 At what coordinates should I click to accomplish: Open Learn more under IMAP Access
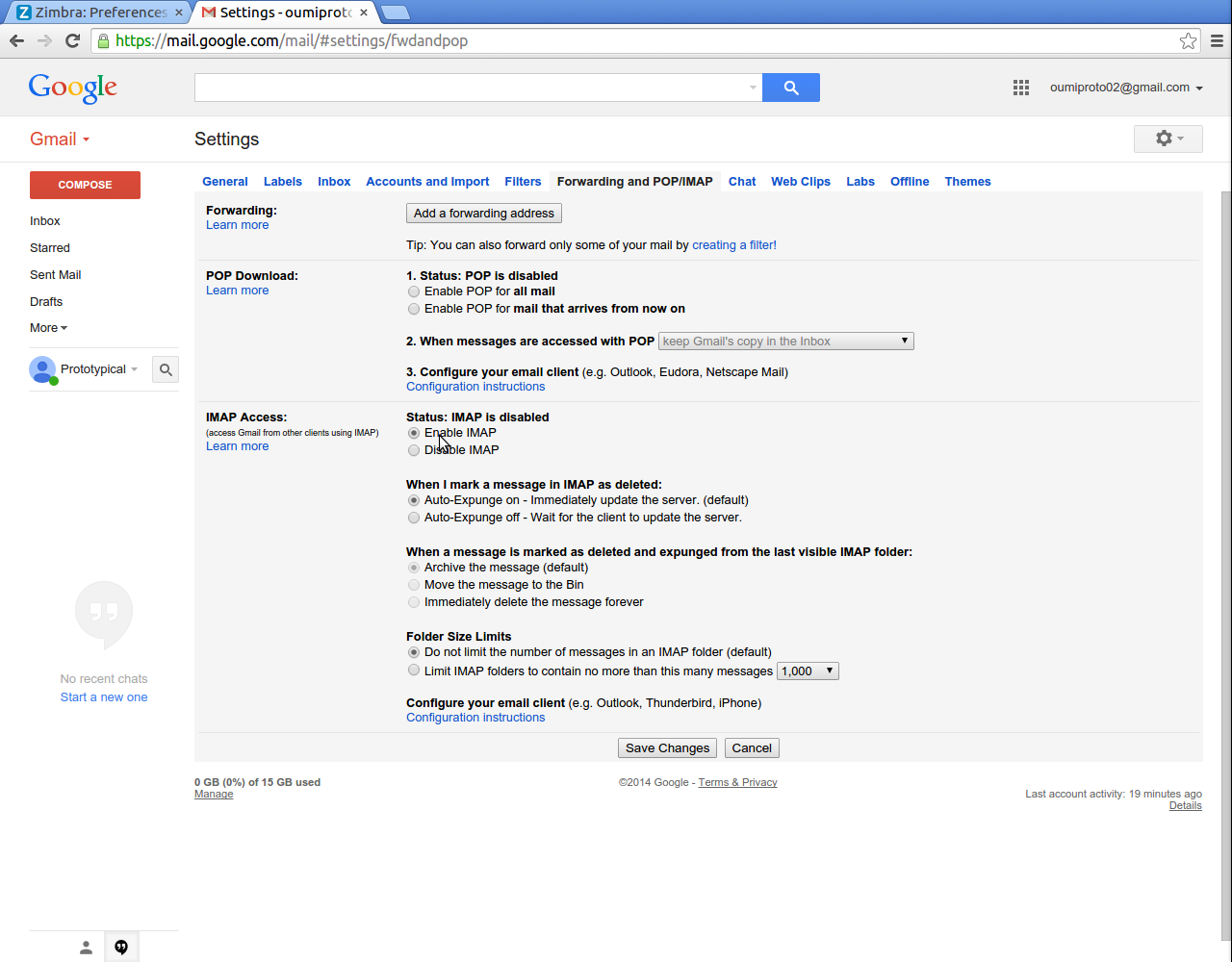(x=237, y=446)
